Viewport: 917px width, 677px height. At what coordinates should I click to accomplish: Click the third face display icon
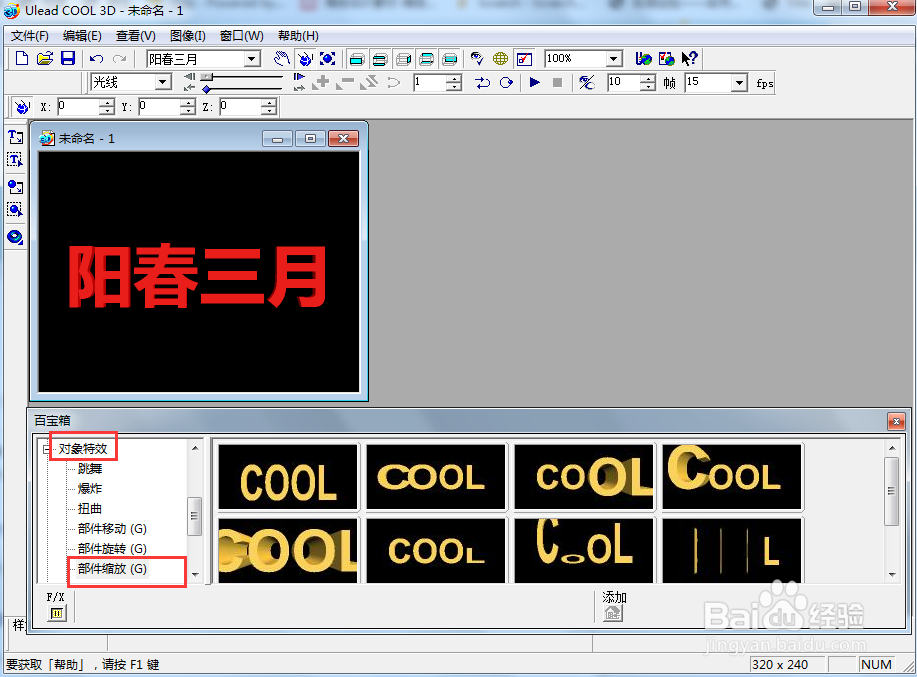click(x=404, y=59)
